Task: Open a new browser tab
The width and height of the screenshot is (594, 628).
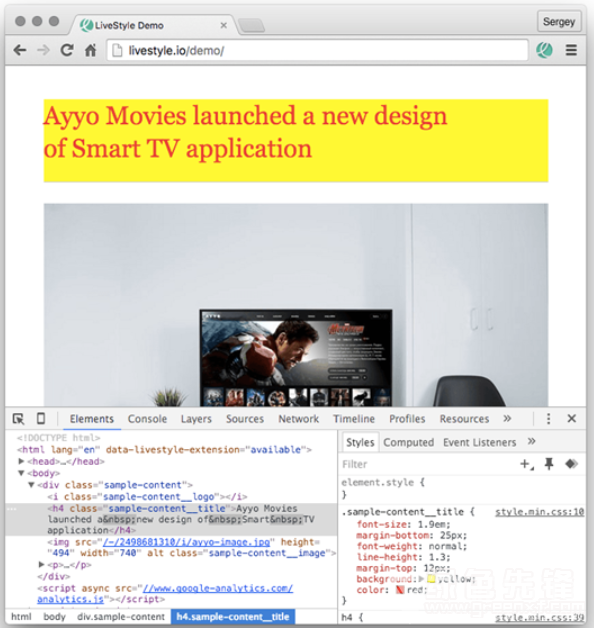Action: point(251,25)
